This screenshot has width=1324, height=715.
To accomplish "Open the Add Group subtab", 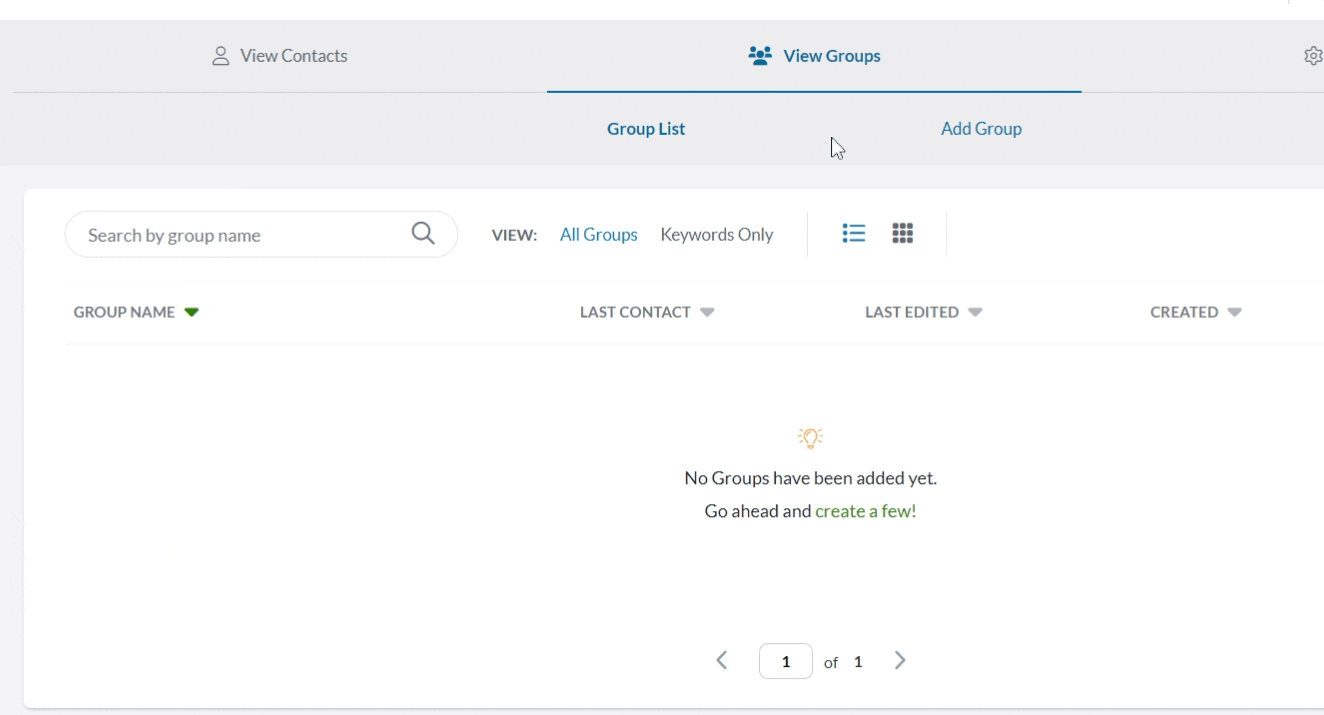I will (x=980, y=129).
